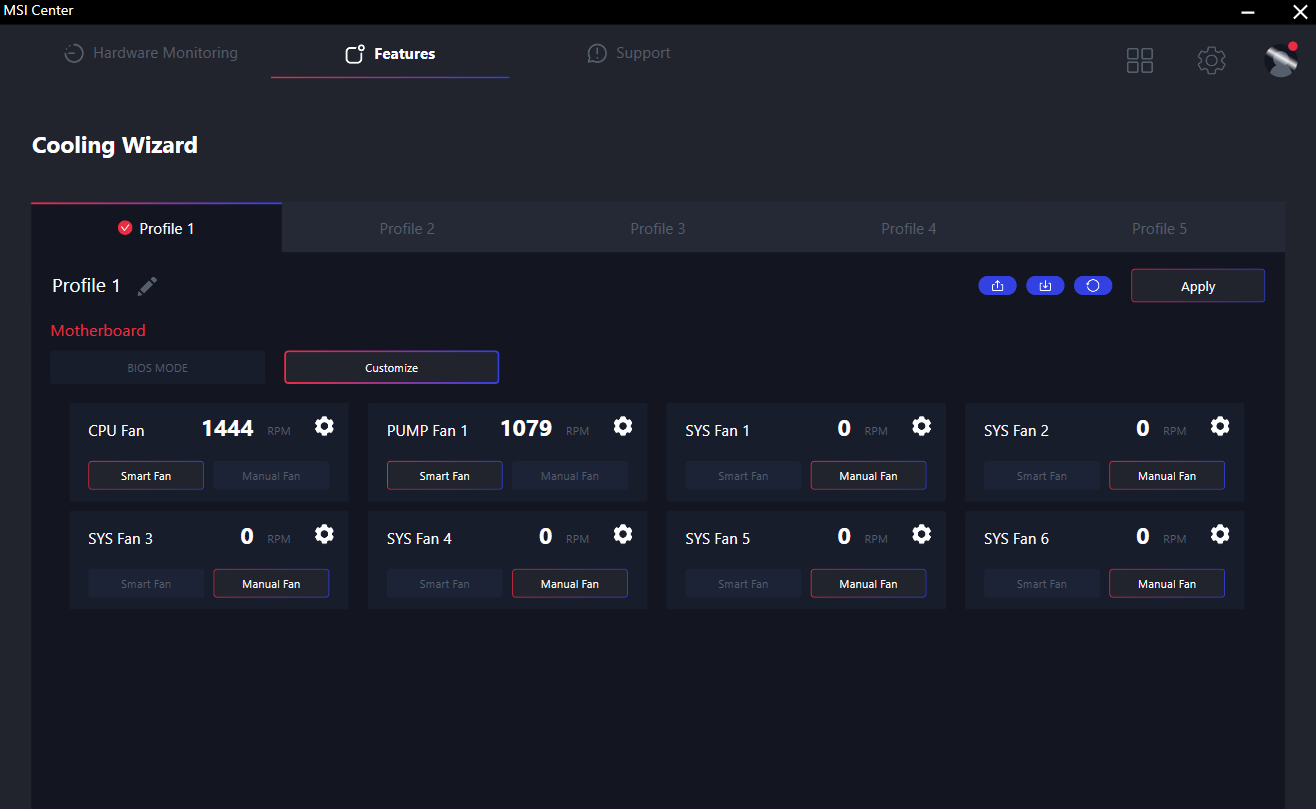Select Smart Fan for SYS Fan 2
The image size is (1316, 809).
point(1042,476)
